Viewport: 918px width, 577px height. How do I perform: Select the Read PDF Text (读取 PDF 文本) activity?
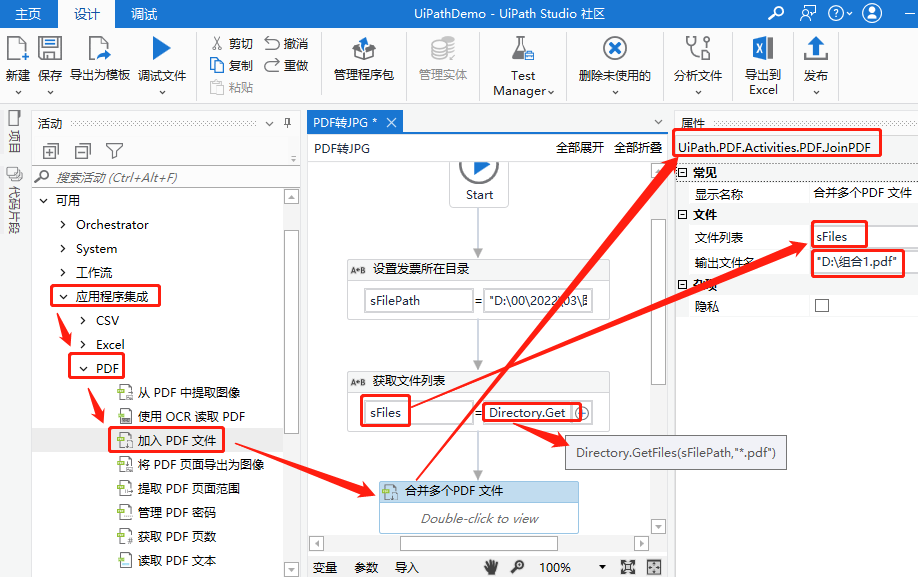pyautogui.click(x=177, y=561)
